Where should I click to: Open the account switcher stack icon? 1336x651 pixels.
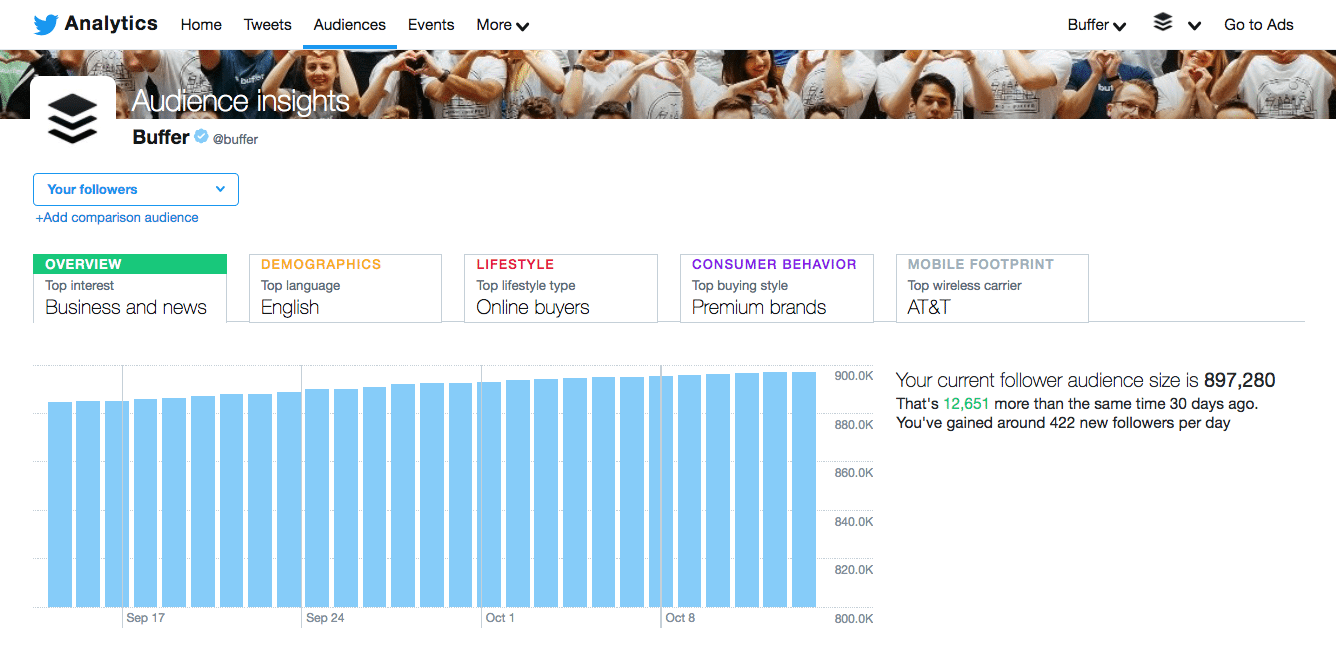point(1163,23)
